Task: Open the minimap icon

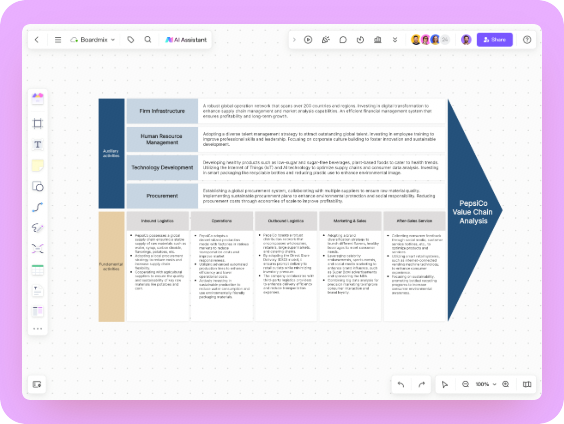Action: [x=527, y=384]
